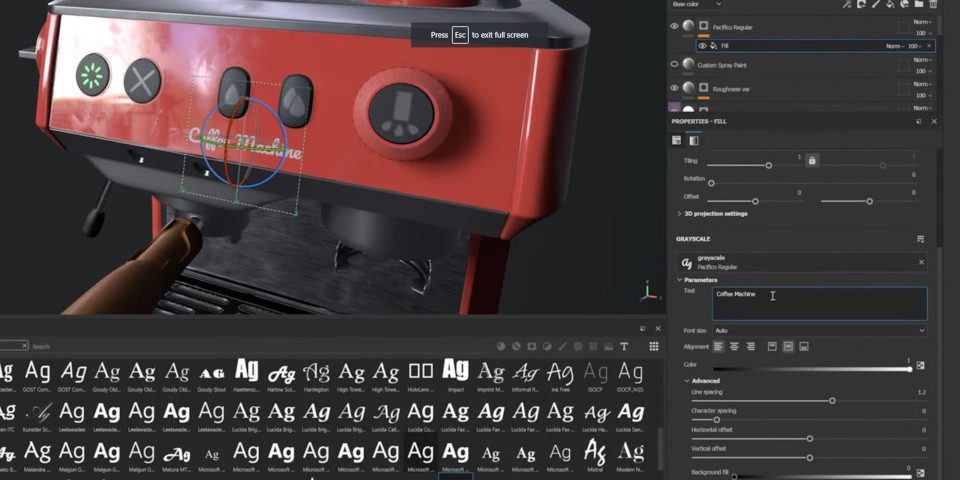Select the fonts filter 'T' icon in assets

624,346
